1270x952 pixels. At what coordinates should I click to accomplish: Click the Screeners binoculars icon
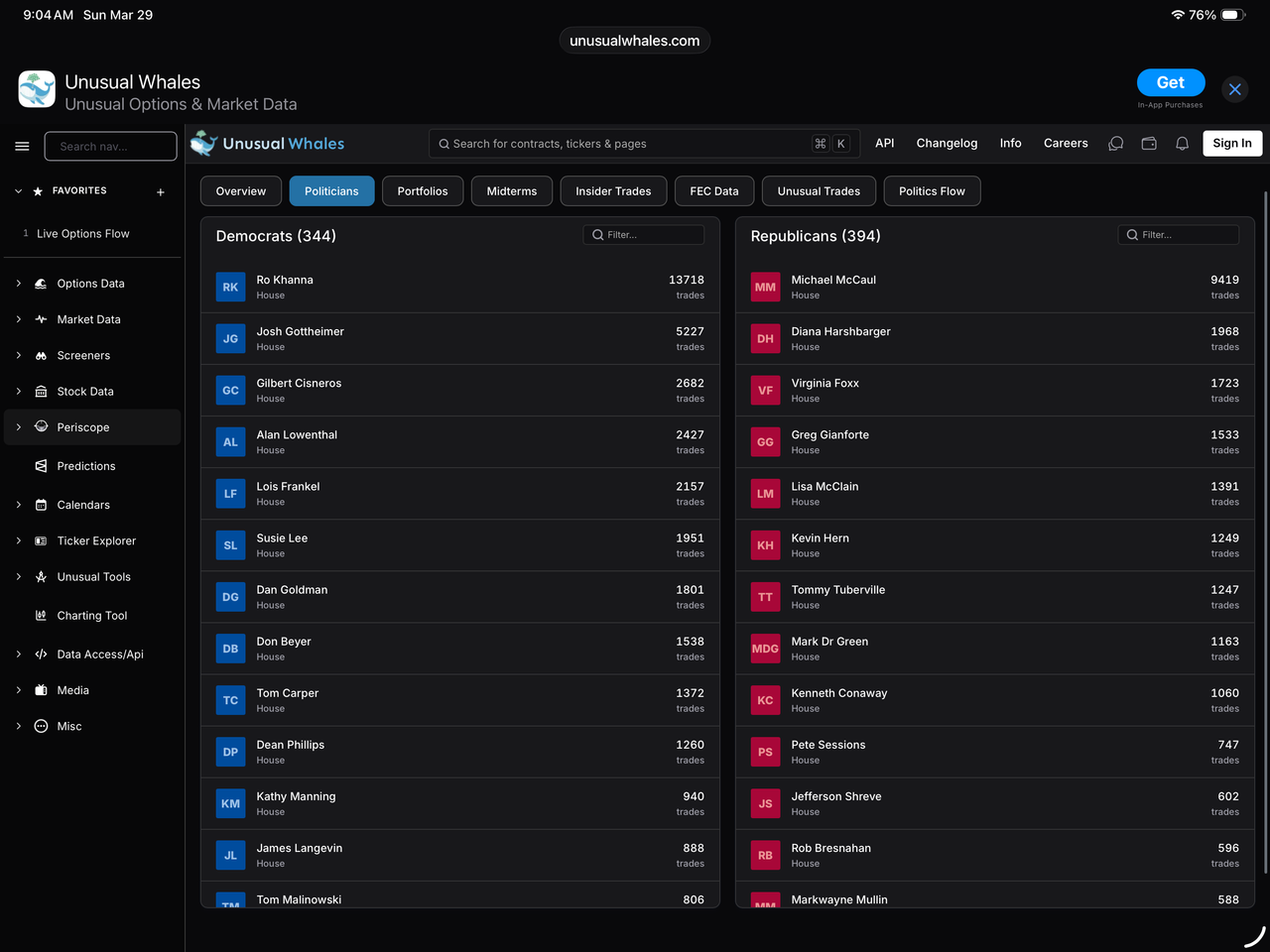[41, 355]
